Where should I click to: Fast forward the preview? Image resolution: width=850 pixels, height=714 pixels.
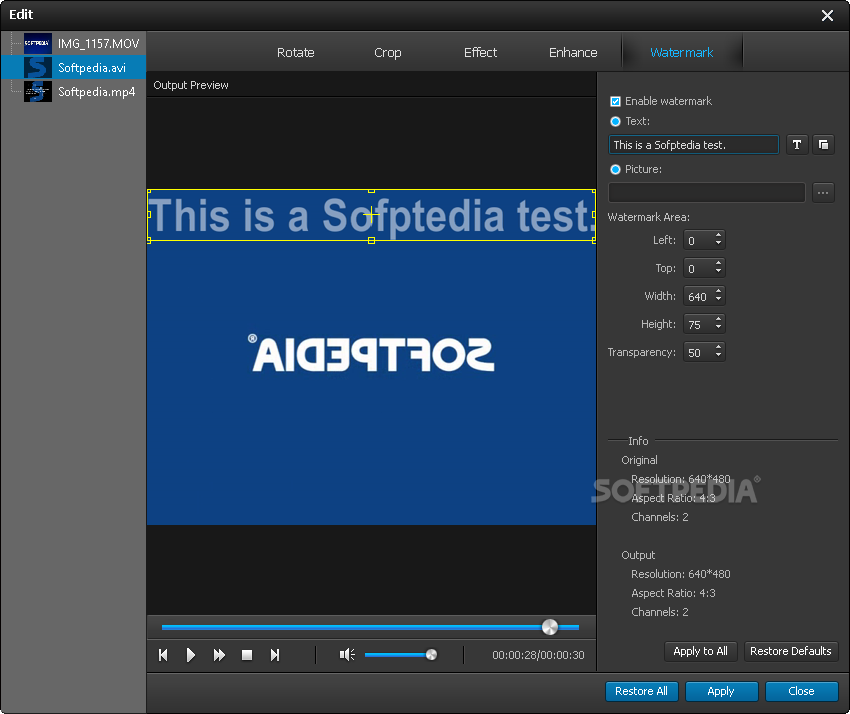coord(219,655)
